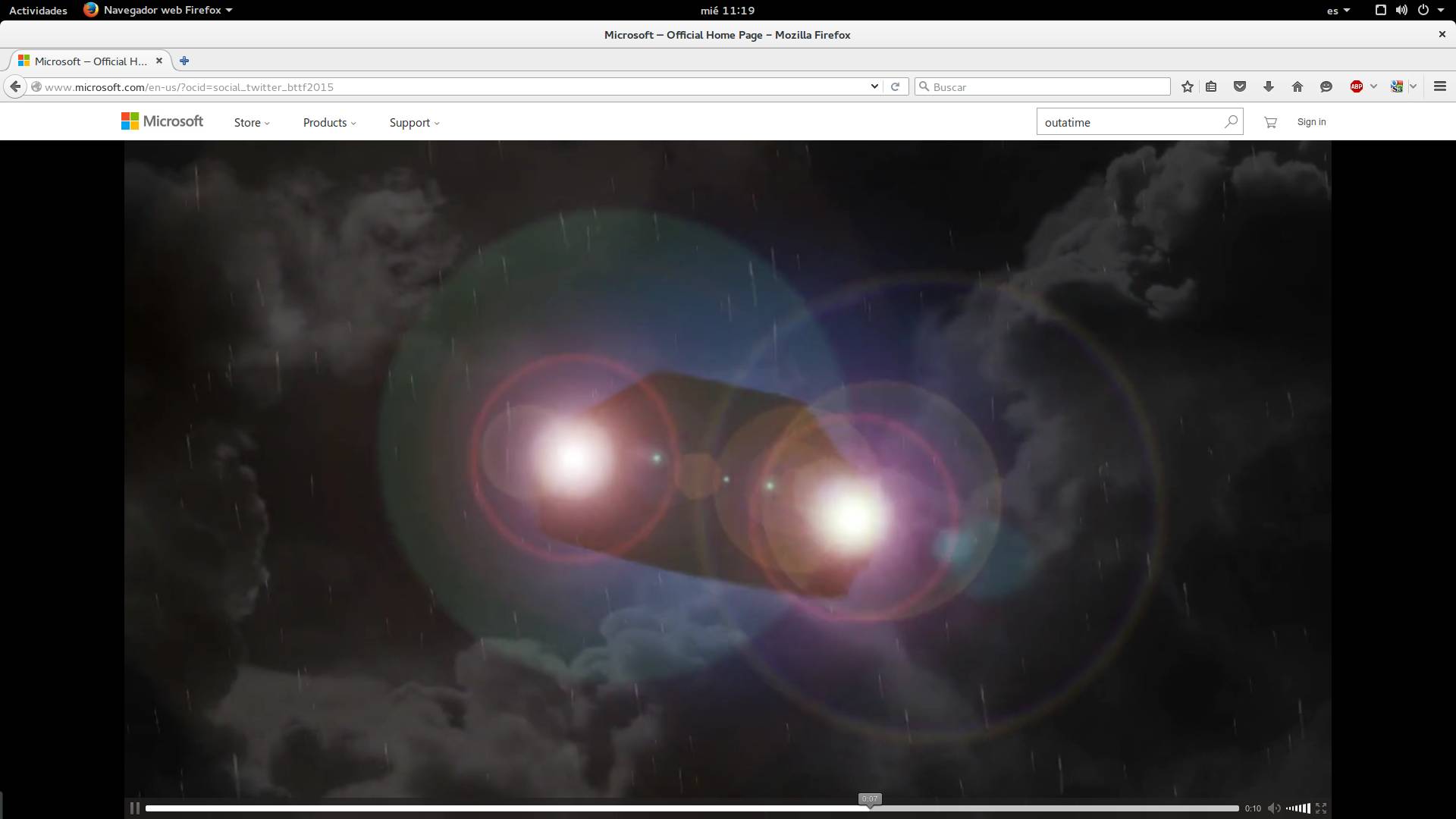Viewport: 1456px width, 819px height.
Task: Reload the current page
Action: (x=895, y=86)
